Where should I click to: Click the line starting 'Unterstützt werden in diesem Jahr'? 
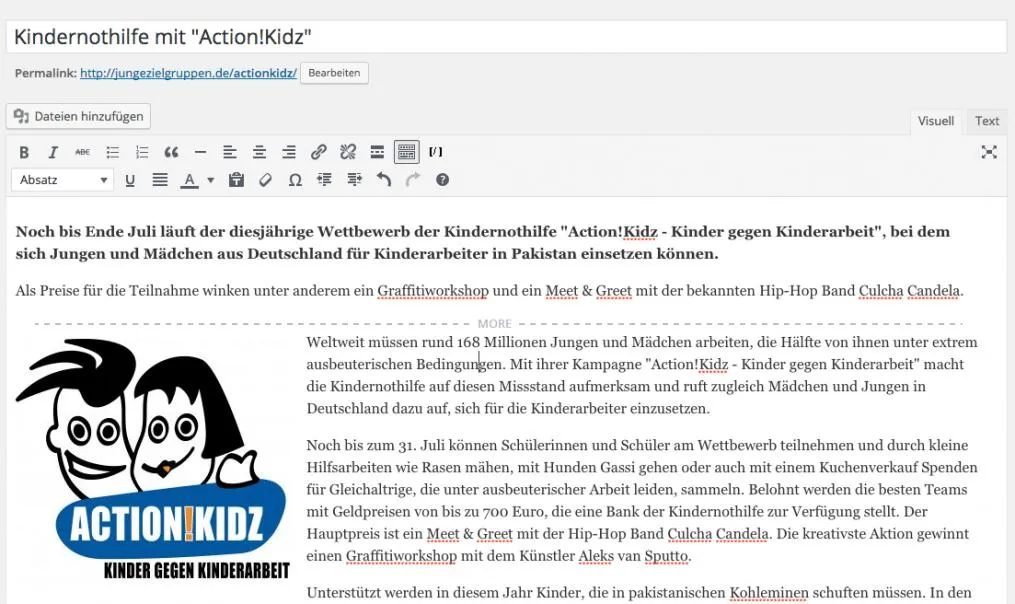point(638,592)
